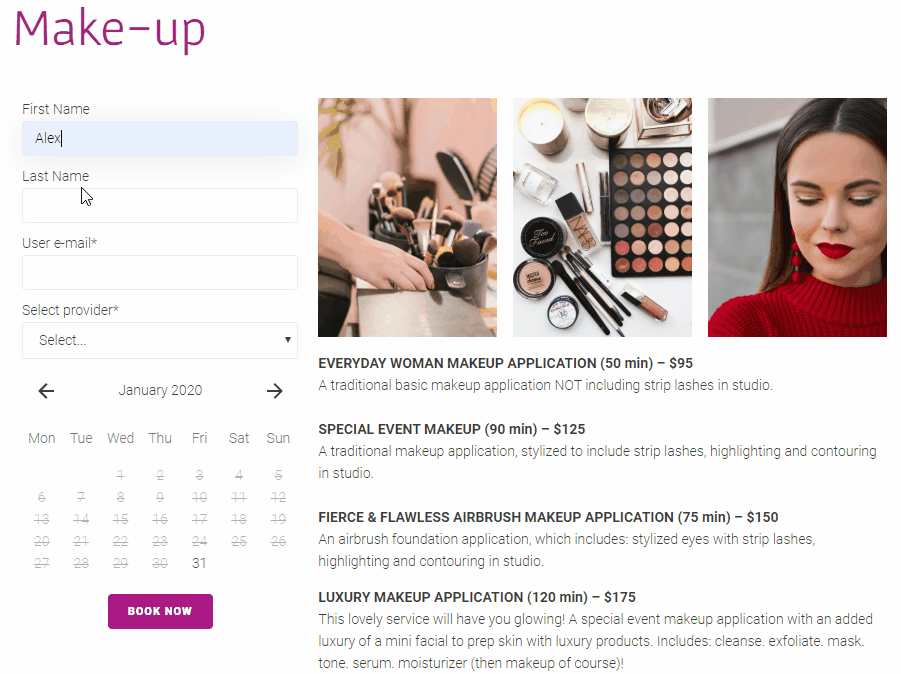Click the January 2020 month label

[x=160, y=391]
